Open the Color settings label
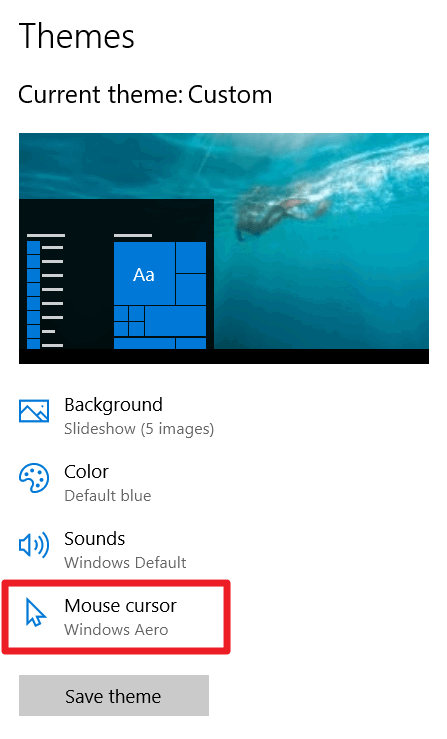 pos(86,472)
